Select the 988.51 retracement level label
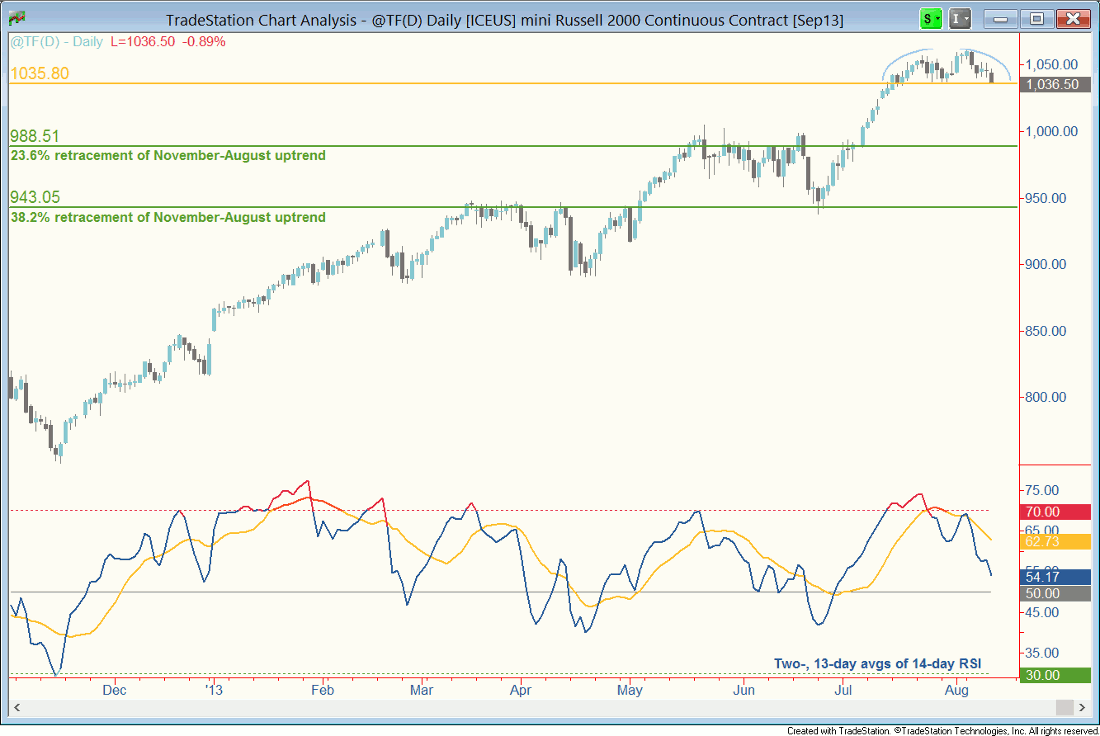This screenshot has width=1100, height=736. [x=35, y=136]
